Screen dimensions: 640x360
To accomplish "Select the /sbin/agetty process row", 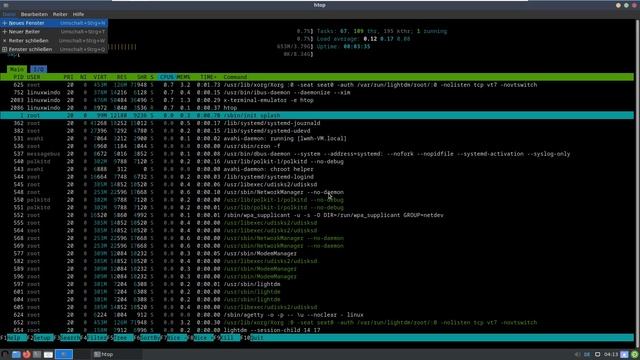I will 317,315.
